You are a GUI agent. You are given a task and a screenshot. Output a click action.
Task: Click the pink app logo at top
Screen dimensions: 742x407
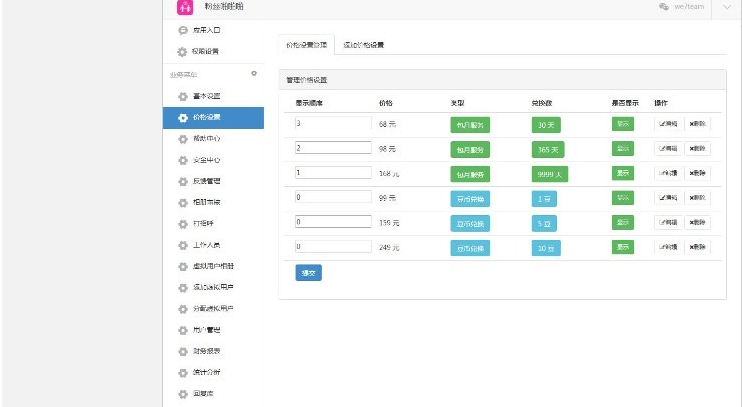pos(184,8)
